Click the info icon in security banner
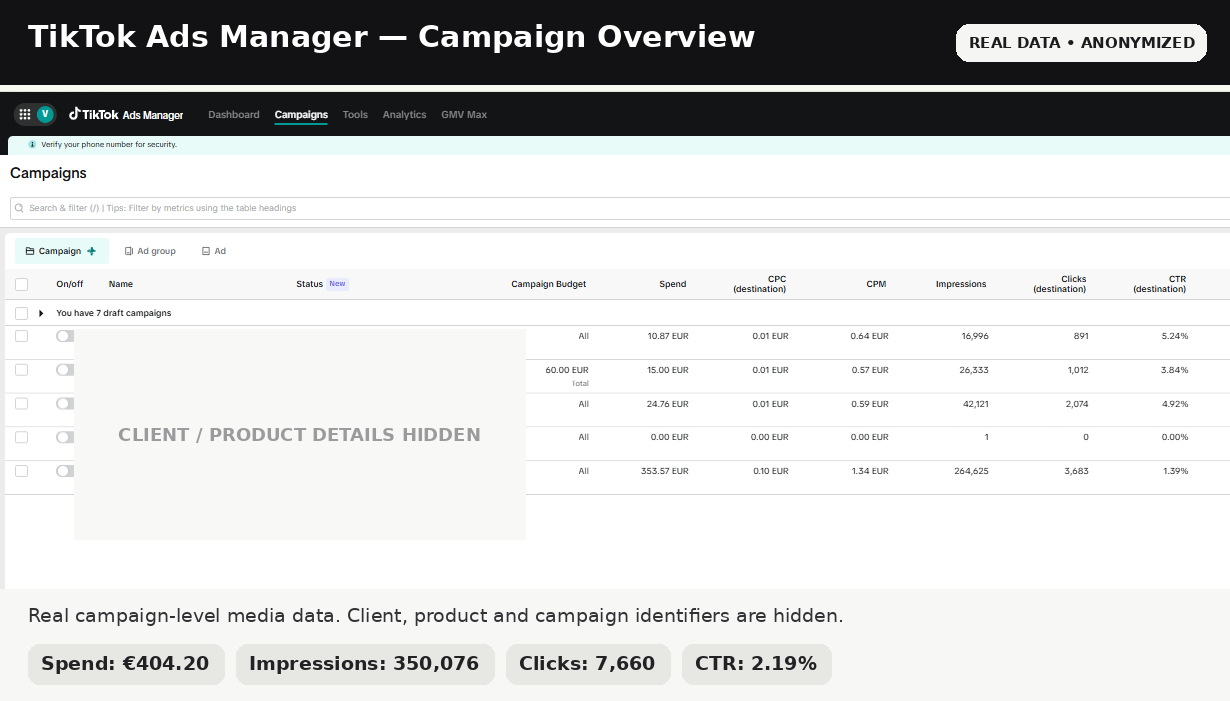Screen dimensions: 1230x701 coord(32,144)
